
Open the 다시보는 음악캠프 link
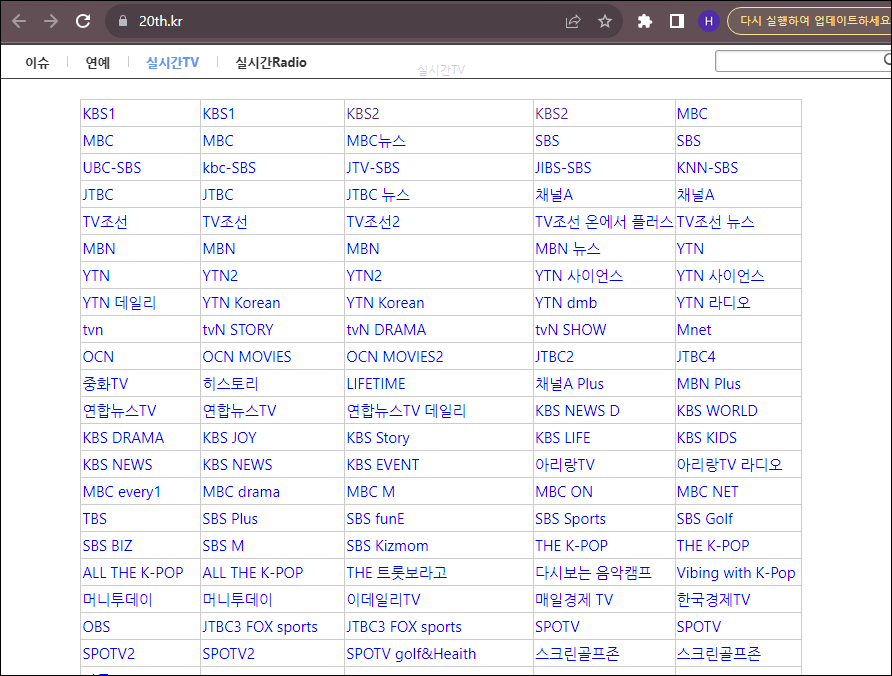593,573
